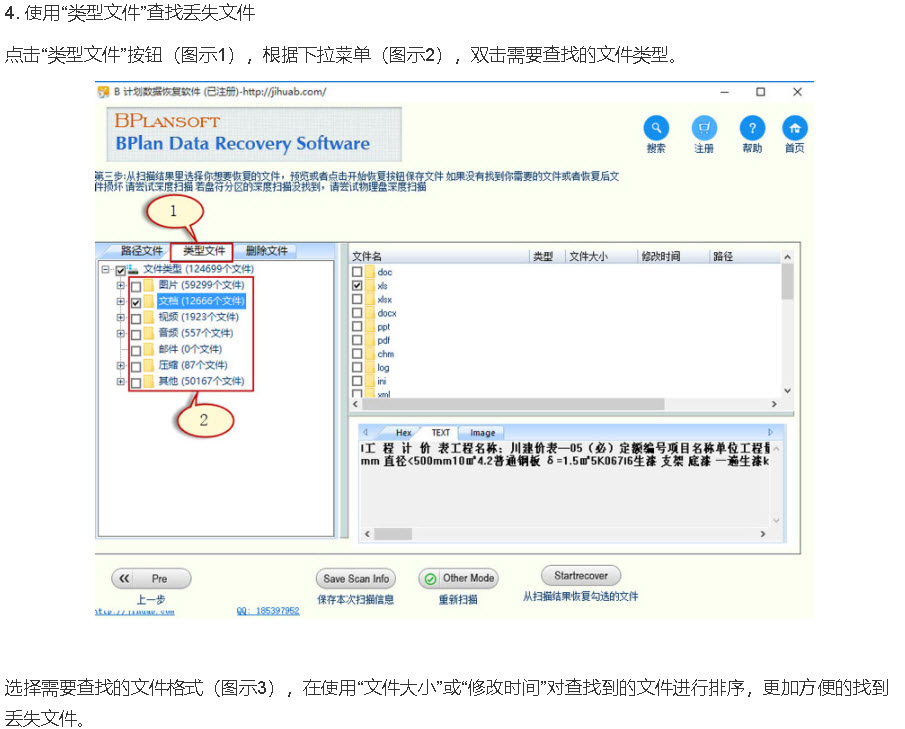The width and height of the screenshot is (905, 729).
Task: Go to 首页 home icon
Action: (x=795, y=128)
